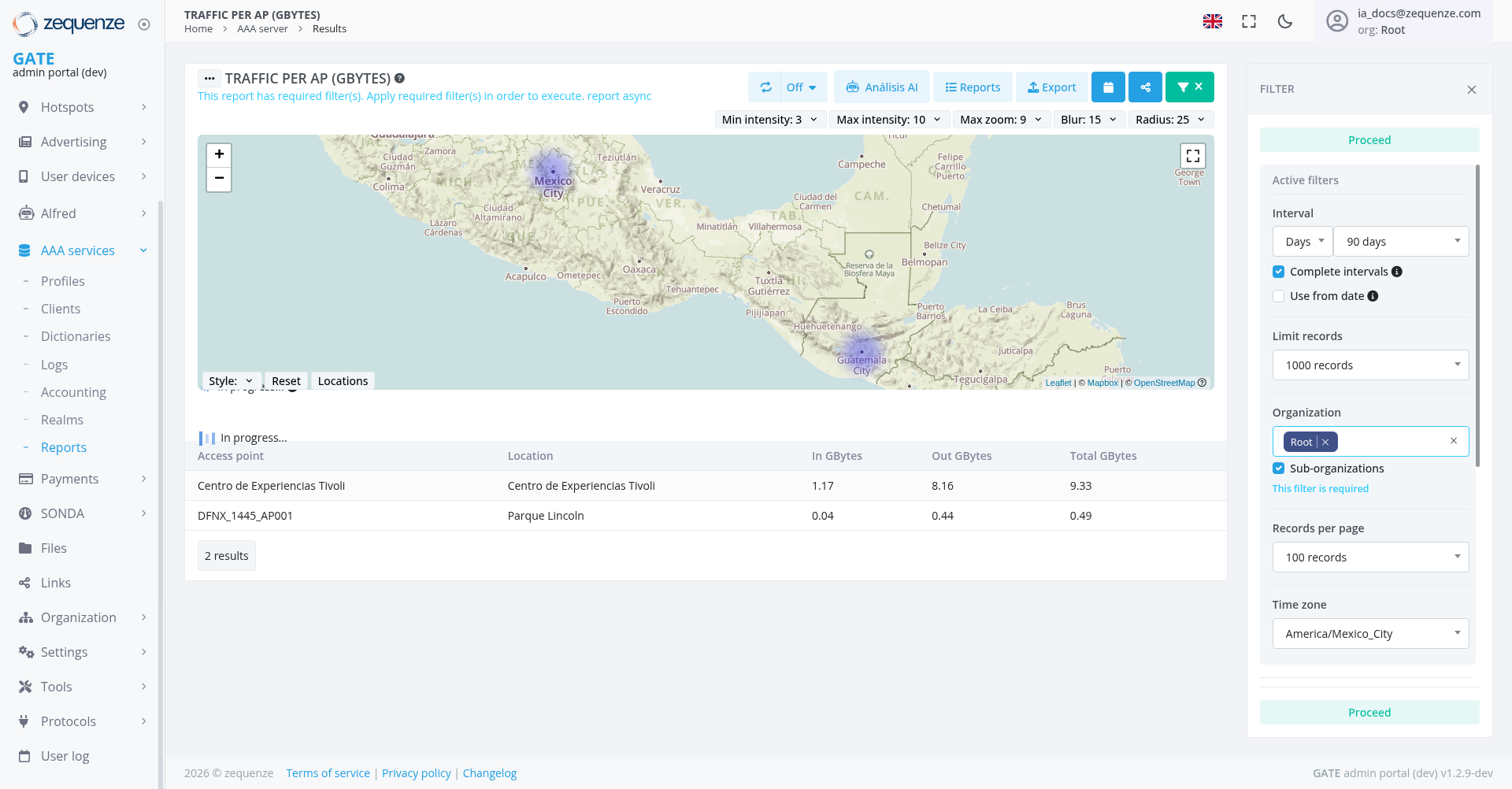Open Profiles submenu item
Viewport: 1512px width, 789px height.
point(63,281)
